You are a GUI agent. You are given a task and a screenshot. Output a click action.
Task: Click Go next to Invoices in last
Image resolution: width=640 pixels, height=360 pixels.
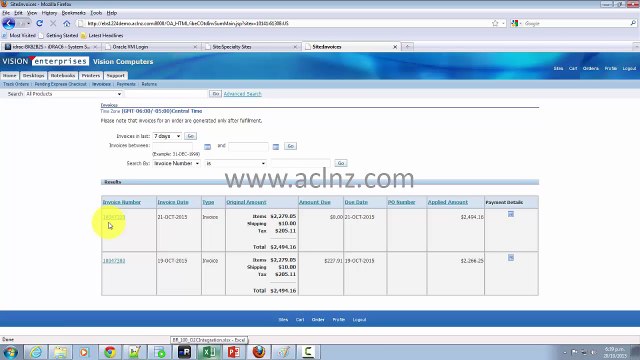pyautogui.click(x=190, y=136)
